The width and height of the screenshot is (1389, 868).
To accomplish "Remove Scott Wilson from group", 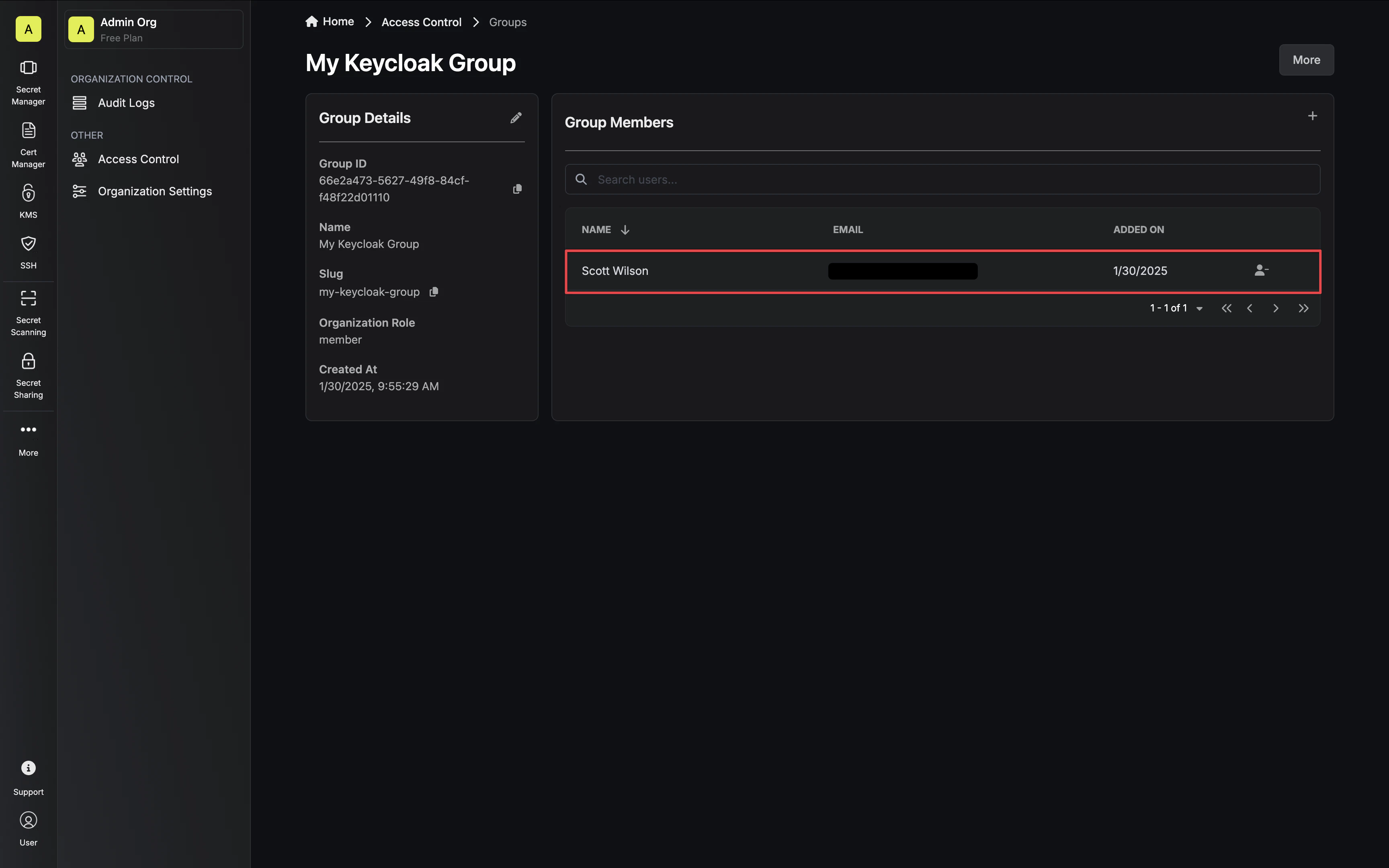I will click(x=1261, y=270).
